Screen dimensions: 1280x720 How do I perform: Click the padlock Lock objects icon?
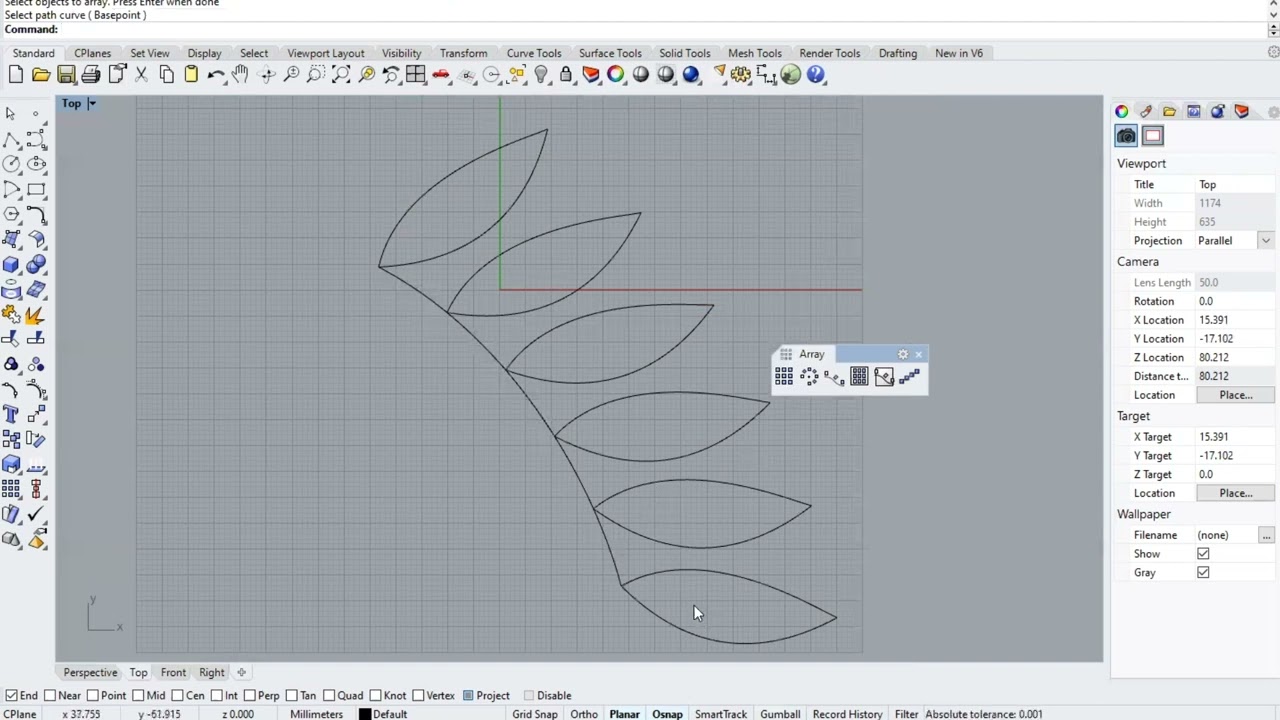point(566,75)
